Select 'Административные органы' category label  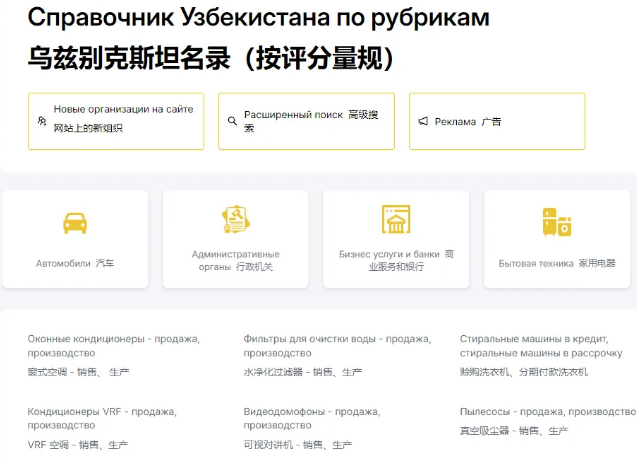[x=221, y=254]
